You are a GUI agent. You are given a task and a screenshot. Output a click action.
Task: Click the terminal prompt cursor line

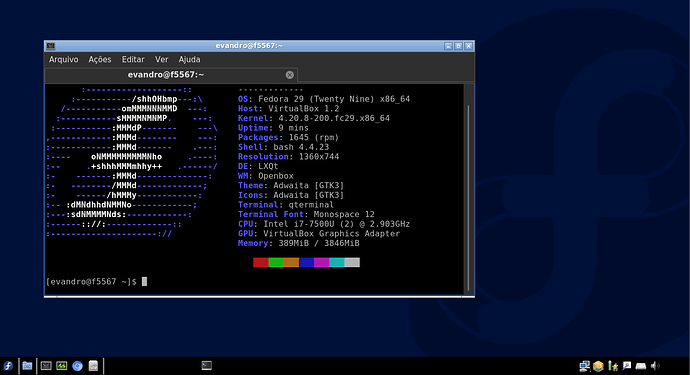96,282
